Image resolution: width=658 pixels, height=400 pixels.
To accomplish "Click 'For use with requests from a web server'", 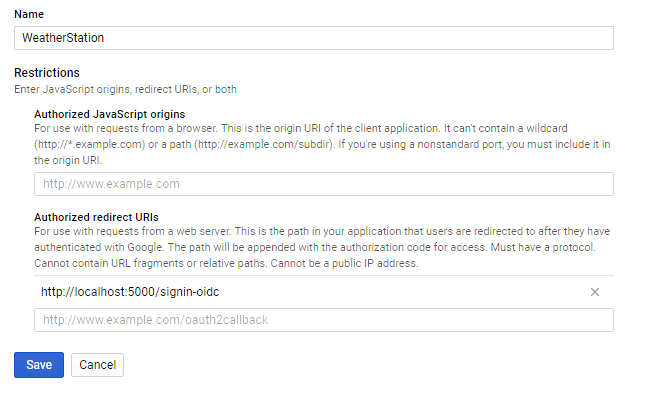I will [133, 231].
